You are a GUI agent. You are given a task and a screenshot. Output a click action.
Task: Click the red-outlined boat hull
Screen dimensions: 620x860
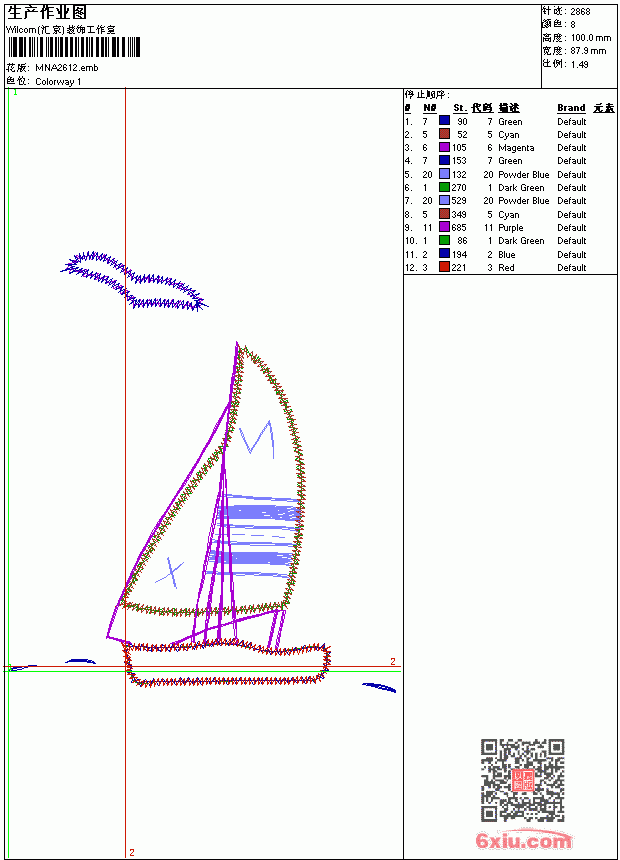pyautogui.click(x=226, y=665)
